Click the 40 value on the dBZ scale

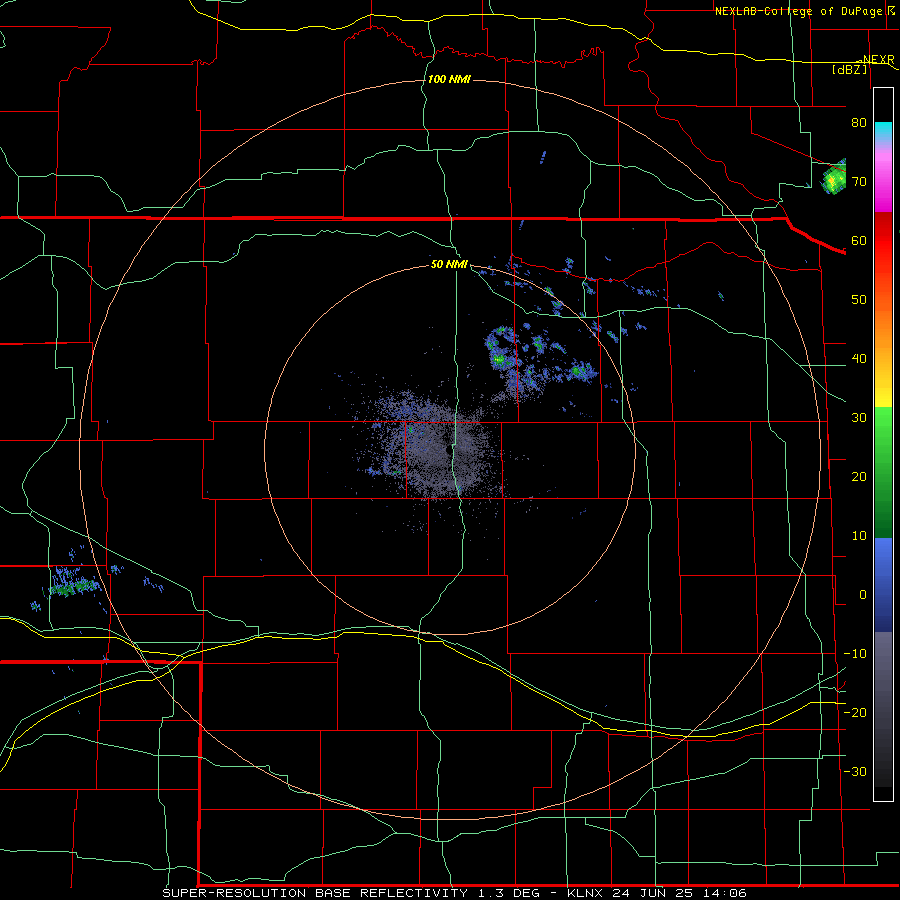click(859, 359)
